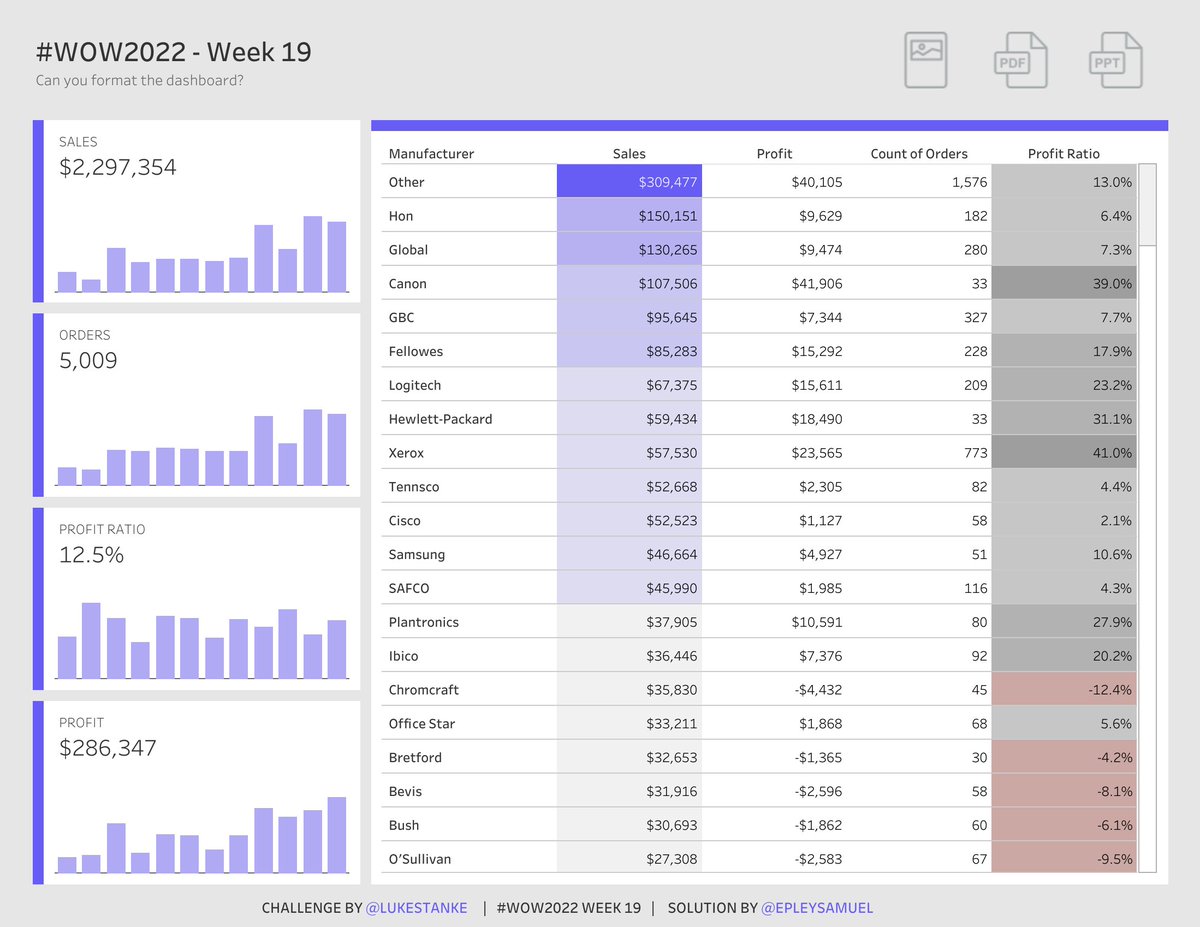
Task: Click Logitech's 23.2% profit ratio cell
Action: click(1064, 385)
